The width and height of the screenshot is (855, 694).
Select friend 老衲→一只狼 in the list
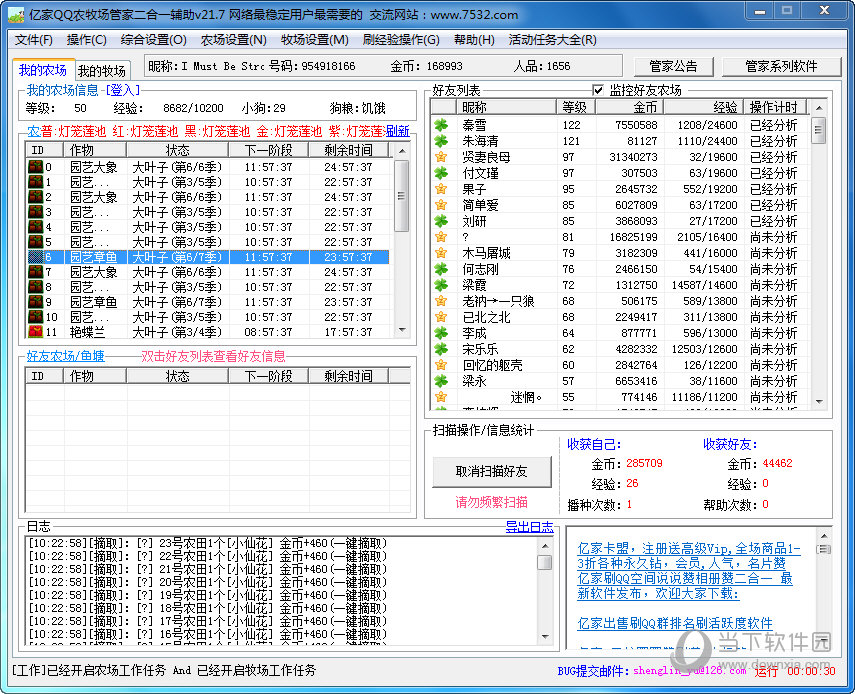pos(620,301)
